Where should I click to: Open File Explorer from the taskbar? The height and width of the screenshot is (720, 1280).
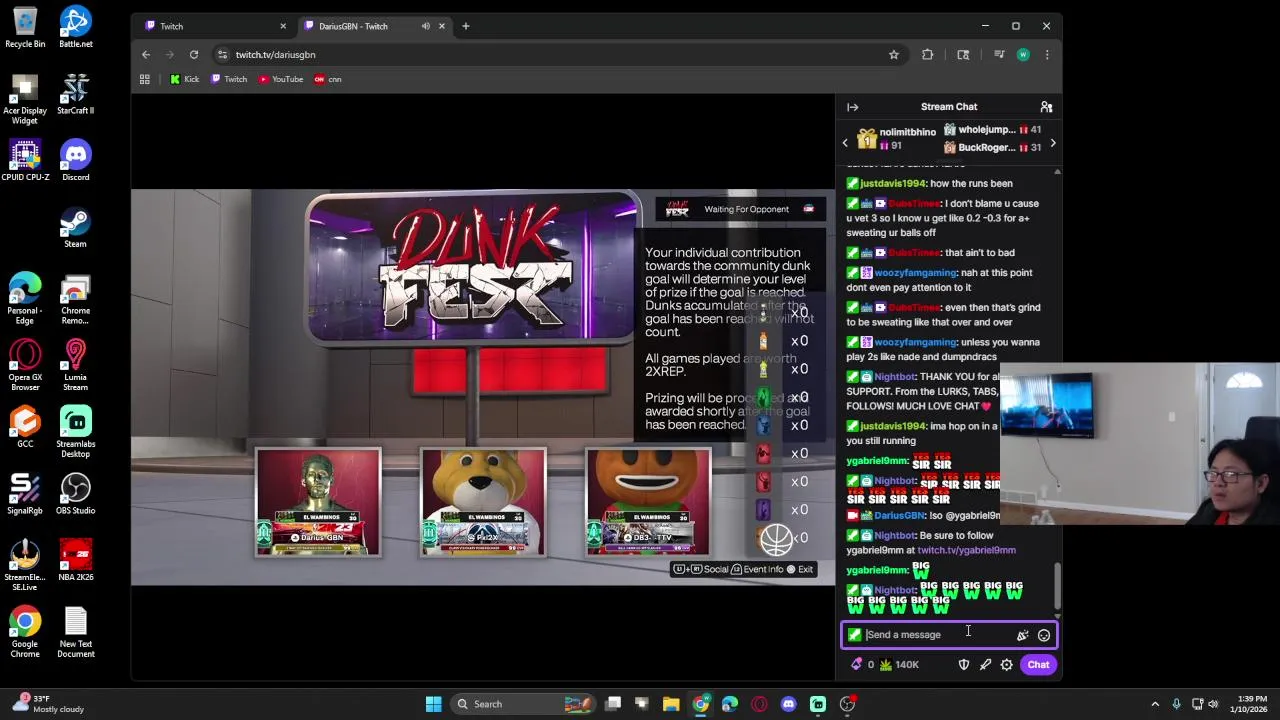tap(671, 704)
